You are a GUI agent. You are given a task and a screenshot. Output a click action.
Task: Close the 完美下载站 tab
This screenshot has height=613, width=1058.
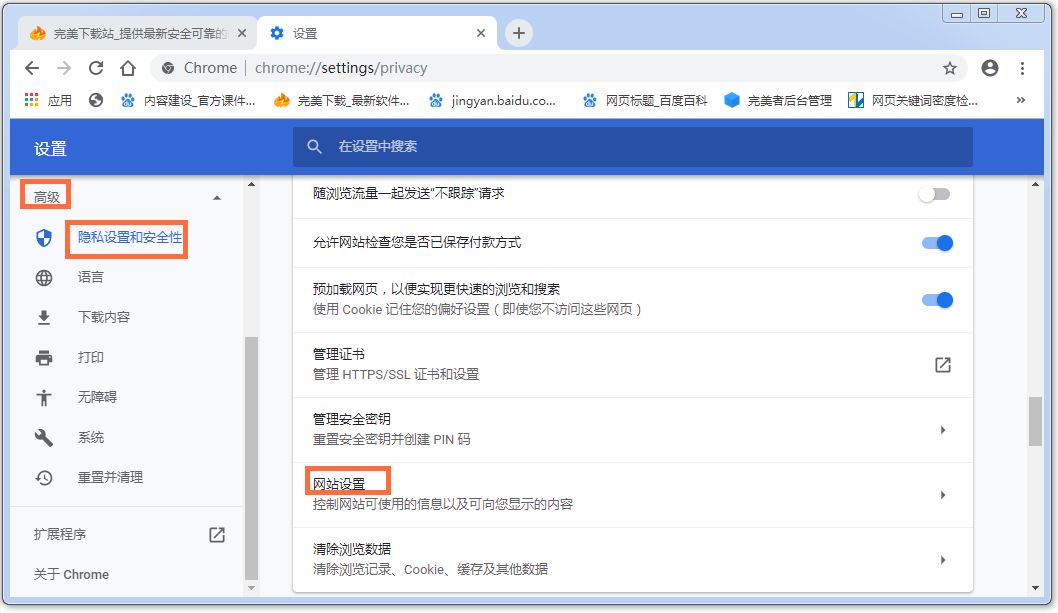tap(242, 33)
